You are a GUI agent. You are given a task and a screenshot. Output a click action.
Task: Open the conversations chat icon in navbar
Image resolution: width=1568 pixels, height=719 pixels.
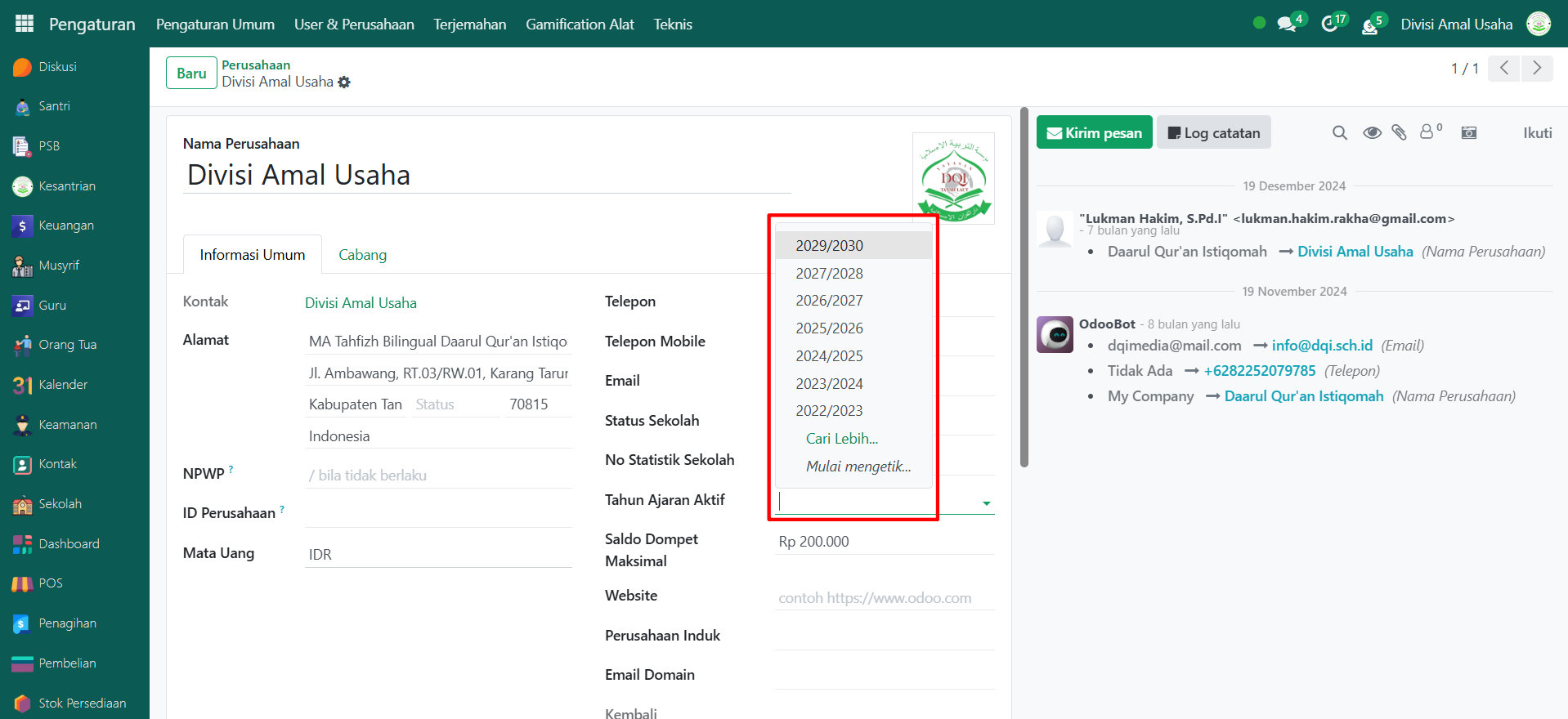[1287, 24]
